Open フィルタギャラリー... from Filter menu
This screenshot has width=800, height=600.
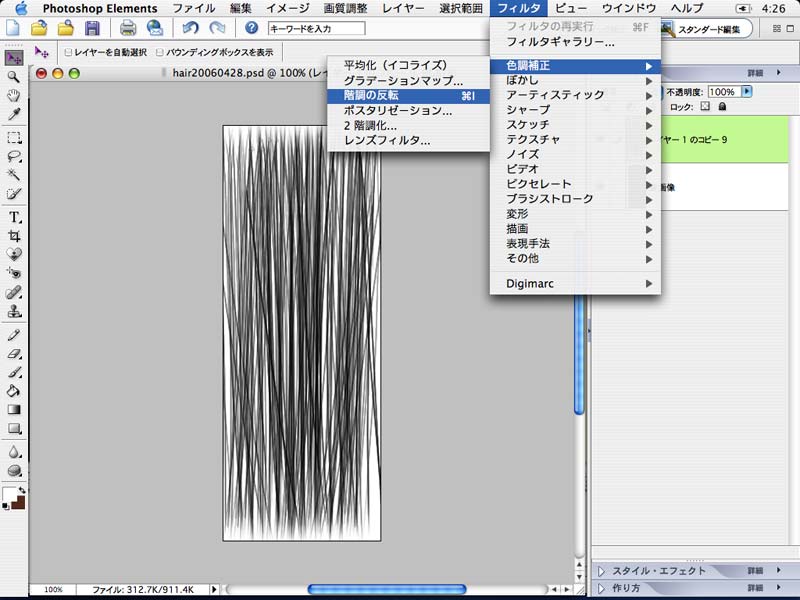pyautogui.click(x=560, y=42)
